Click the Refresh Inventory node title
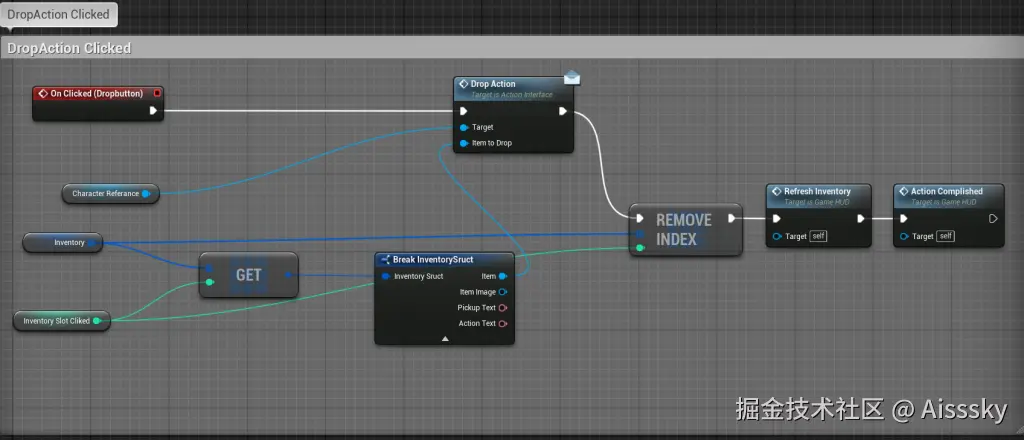The height and width of the screenshot is (440, 1024). click(x=817, y=191)
